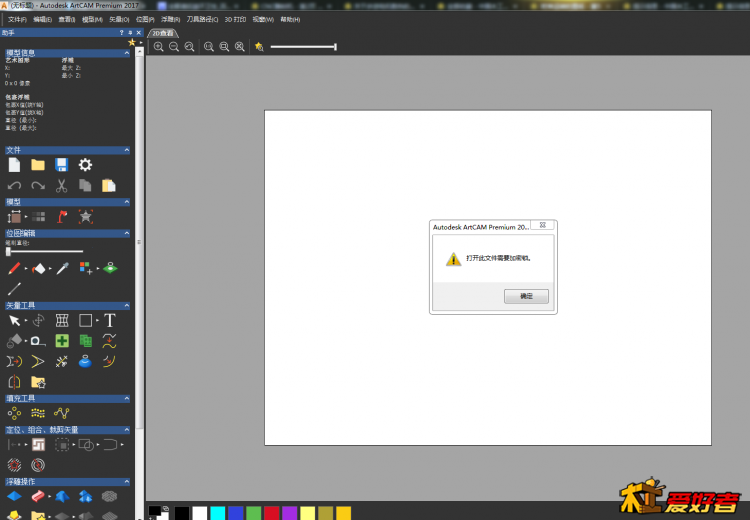Click the circles-in-ring fill tool icon
Image resolution: width=750 pixels, height=520 pixels.
point(14,413)
